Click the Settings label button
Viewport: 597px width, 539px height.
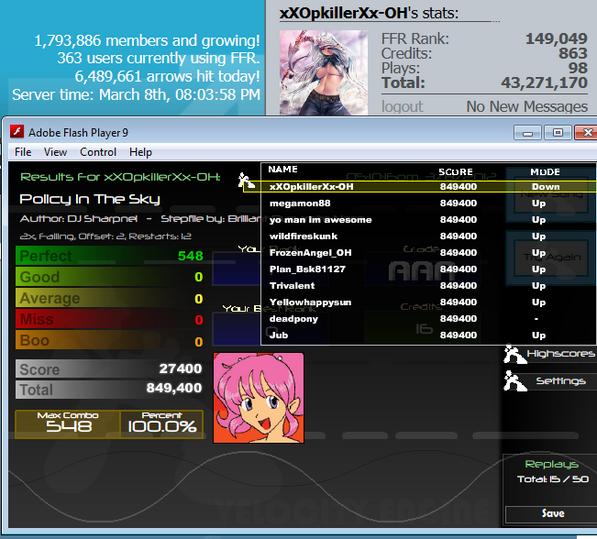pos(560,381)
